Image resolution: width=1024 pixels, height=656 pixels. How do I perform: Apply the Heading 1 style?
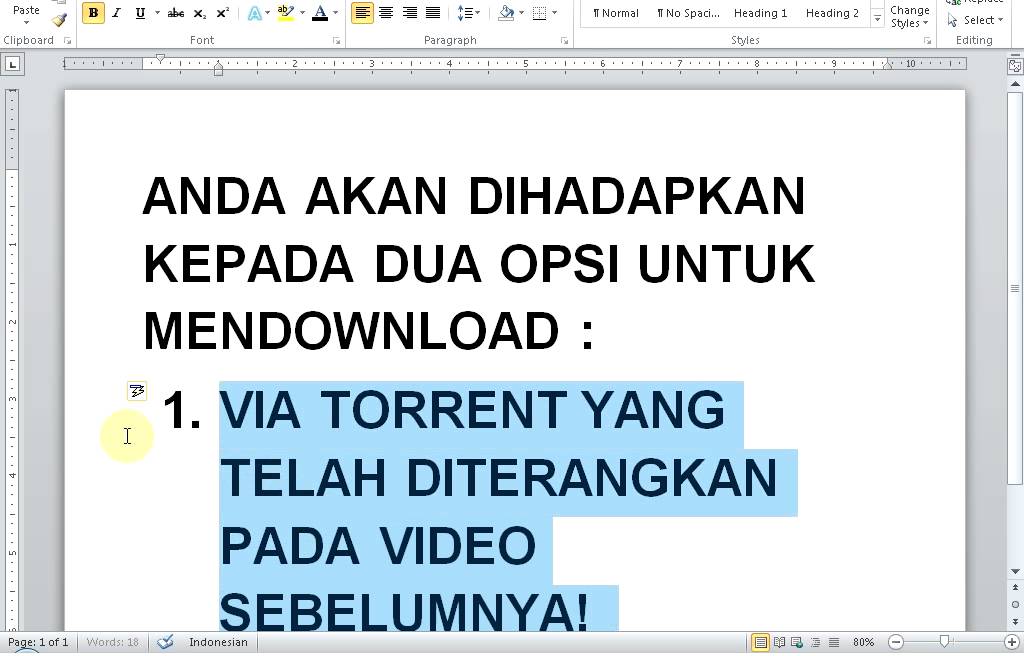[761, 13]
